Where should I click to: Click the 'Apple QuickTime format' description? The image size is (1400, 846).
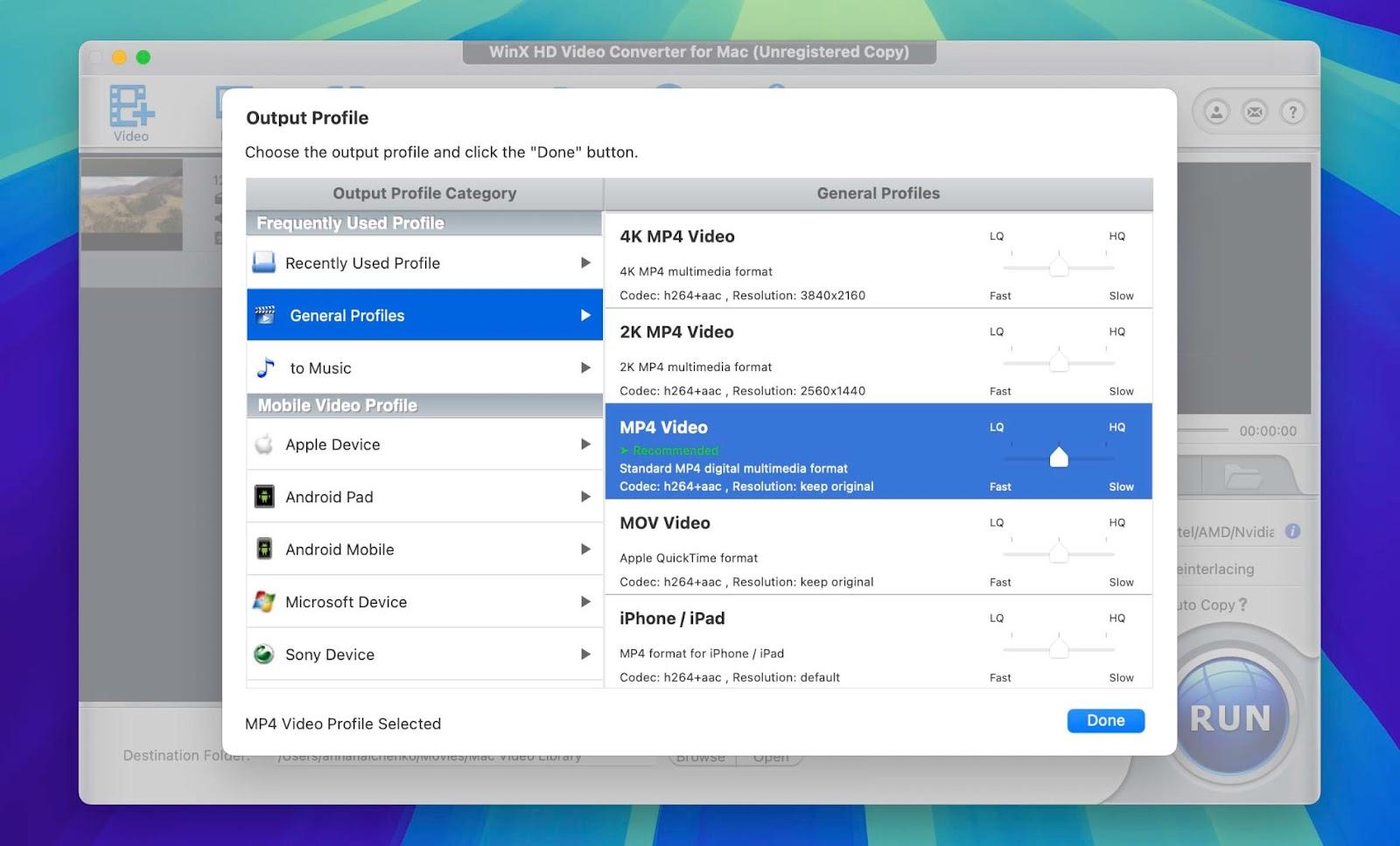689,558
